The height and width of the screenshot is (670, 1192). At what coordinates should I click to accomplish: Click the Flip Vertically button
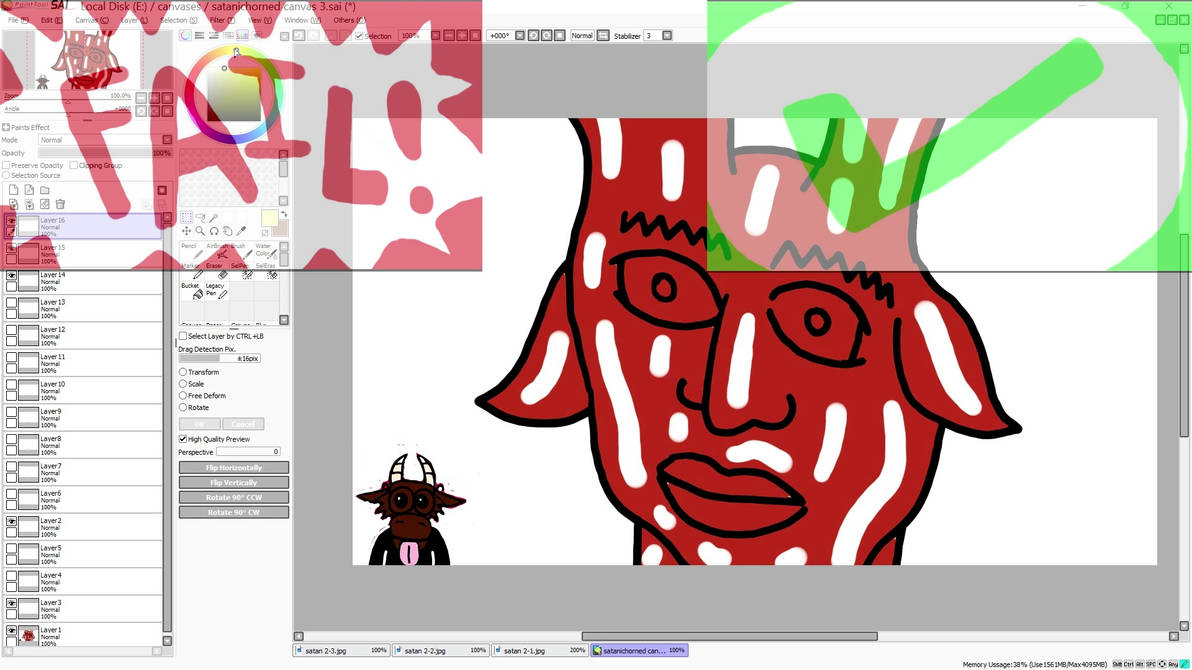(x=234, y=483)
